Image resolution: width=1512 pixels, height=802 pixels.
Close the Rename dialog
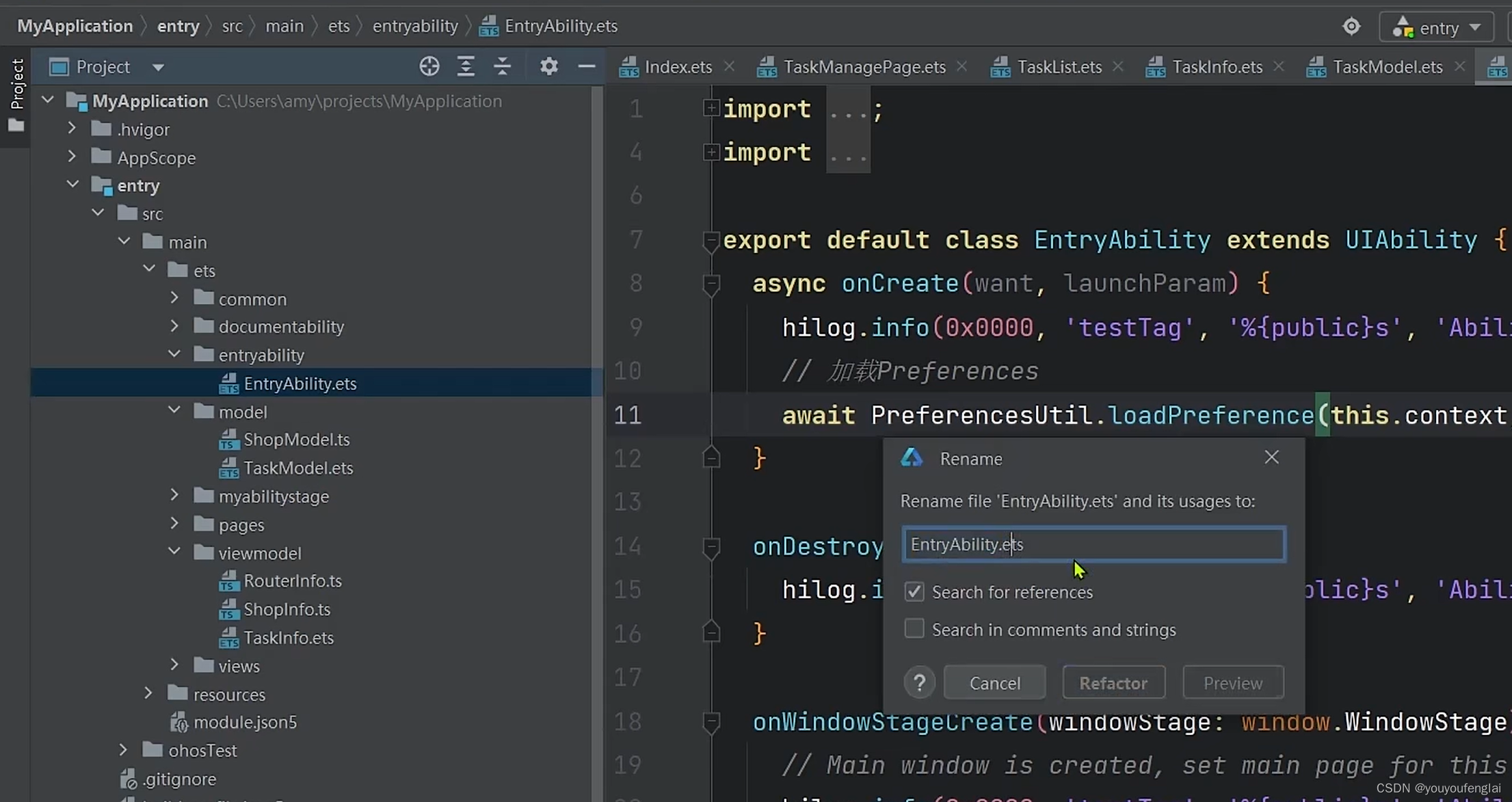point(1271,457)
